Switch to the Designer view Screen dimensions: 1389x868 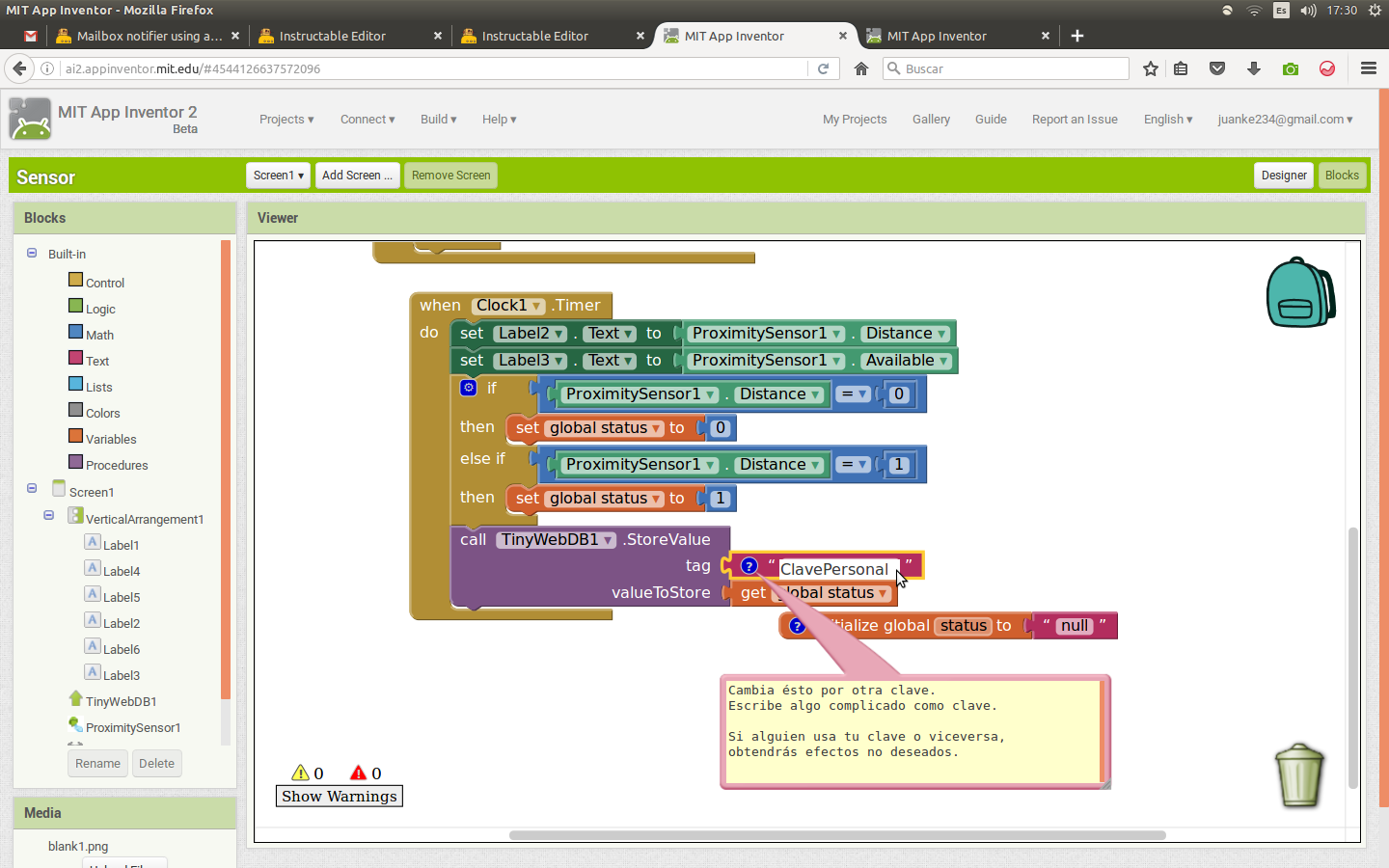1284,176
